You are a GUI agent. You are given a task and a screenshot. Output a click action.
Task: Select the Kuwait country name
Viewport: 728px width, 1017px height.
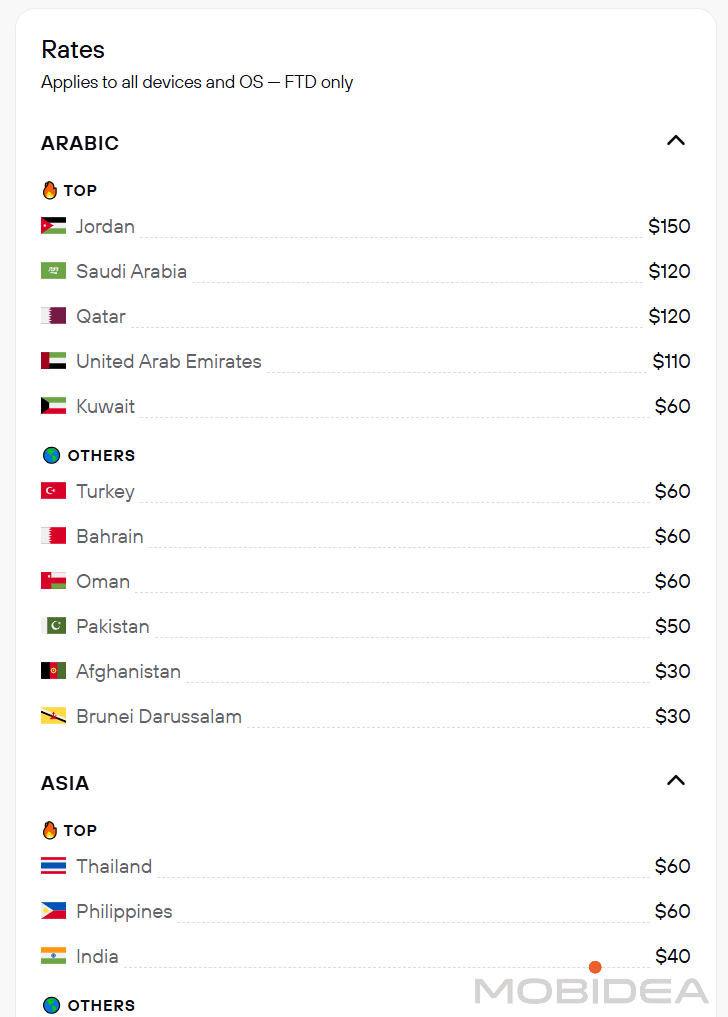point(105,406)
